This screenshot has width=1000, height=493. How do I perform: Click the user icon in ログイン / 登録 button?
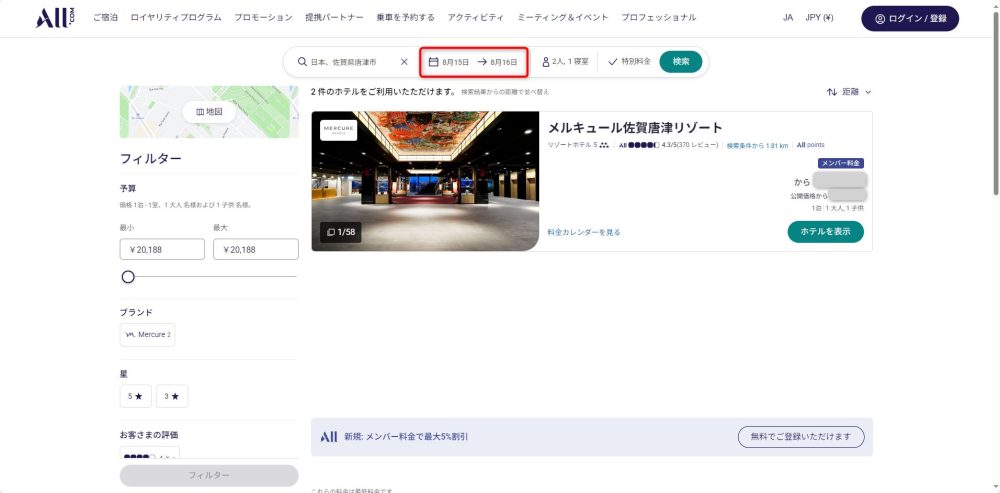coord(880,18)
